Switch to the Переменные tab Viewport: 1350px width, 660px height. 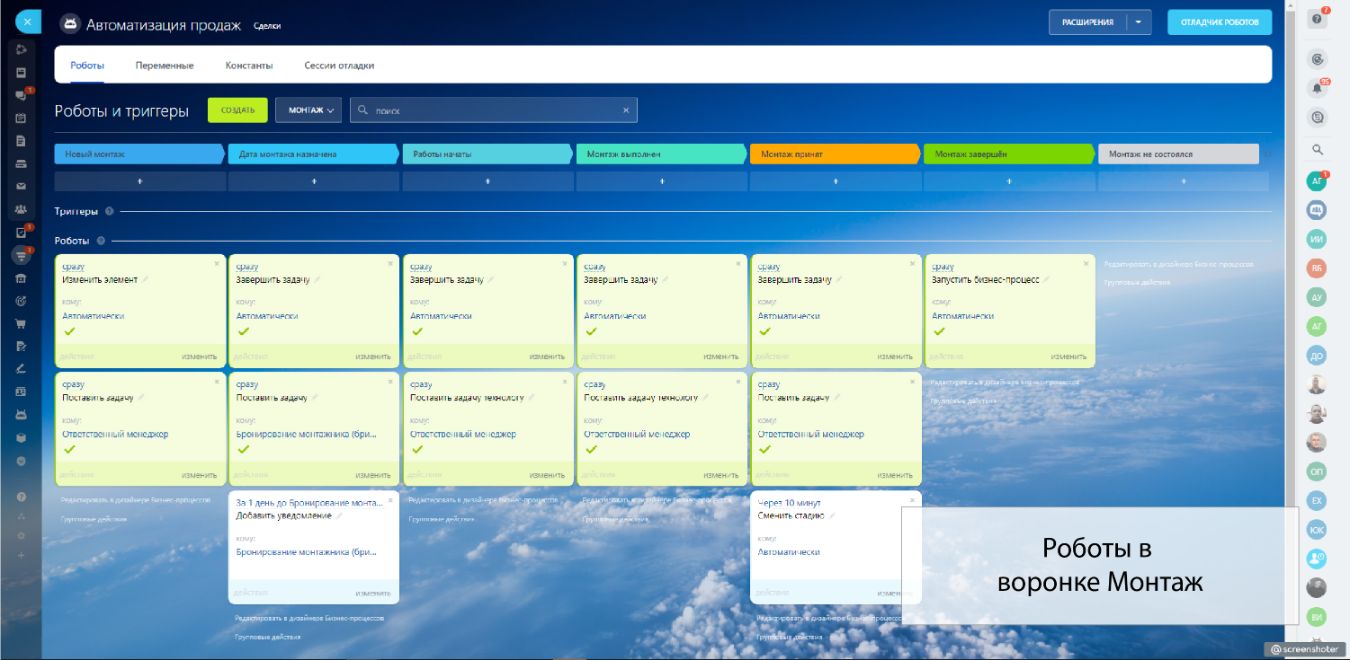click(x=165, y=65)
